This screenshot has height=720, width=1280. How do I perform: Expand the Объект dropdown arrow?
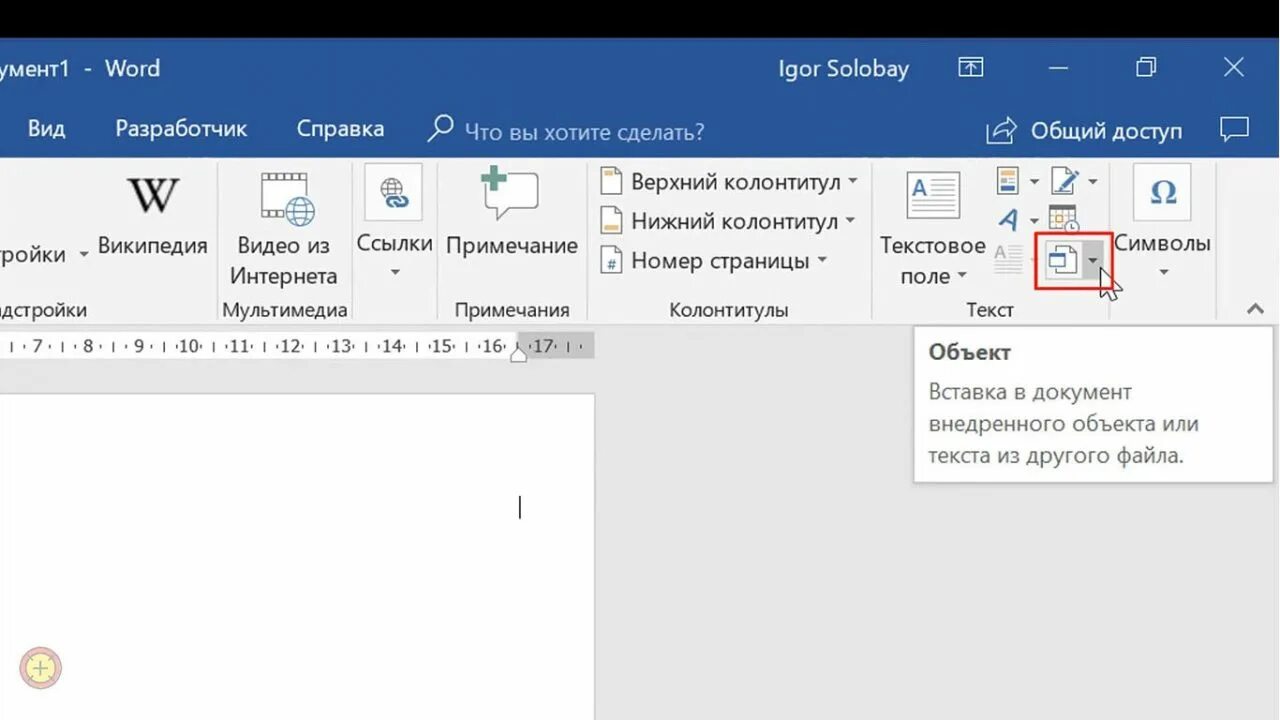pyautogui.click(x=1093, y=261)
